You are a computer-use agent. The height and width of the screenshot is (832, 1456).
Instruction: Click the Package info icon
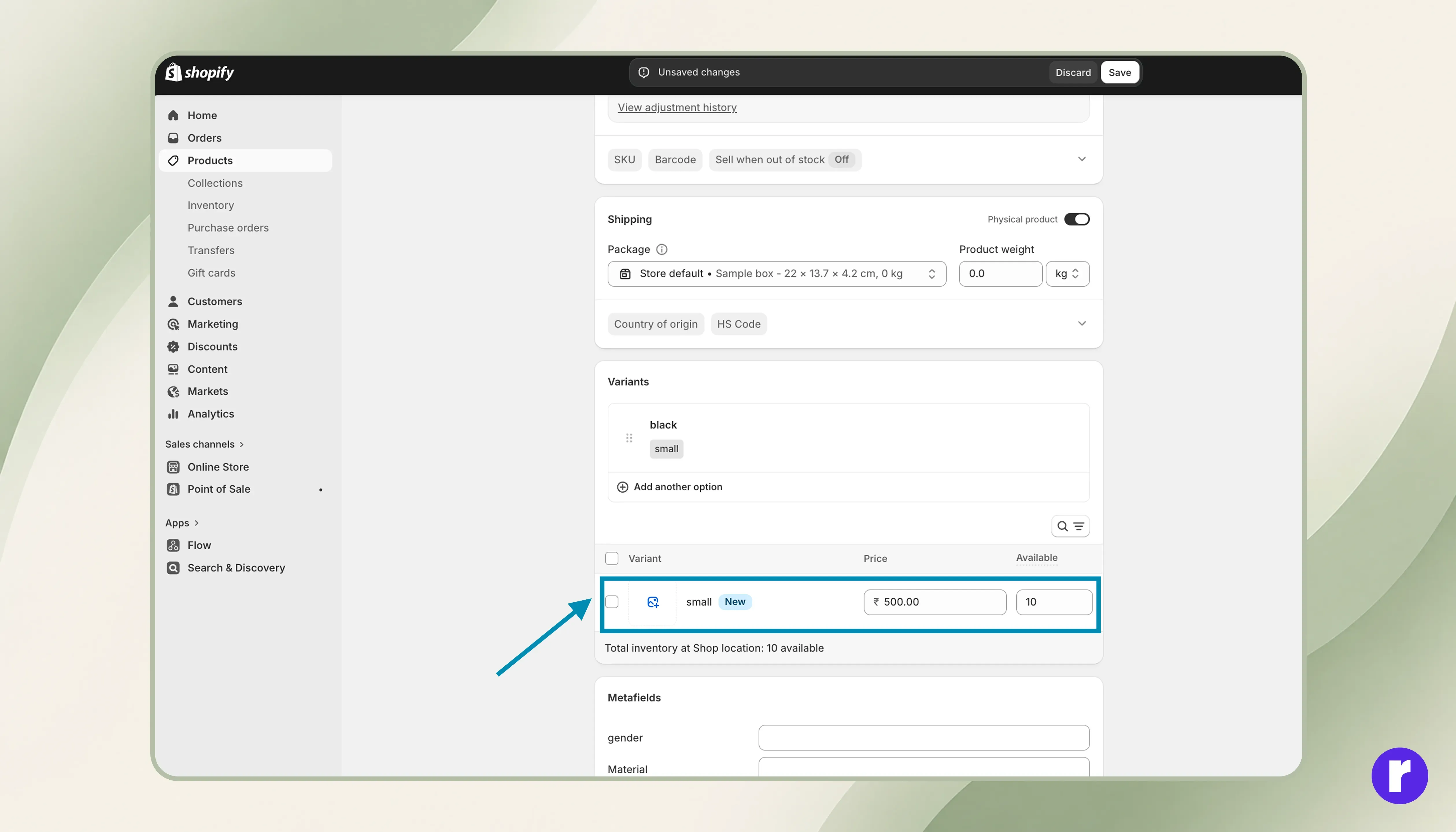[661, 249]
